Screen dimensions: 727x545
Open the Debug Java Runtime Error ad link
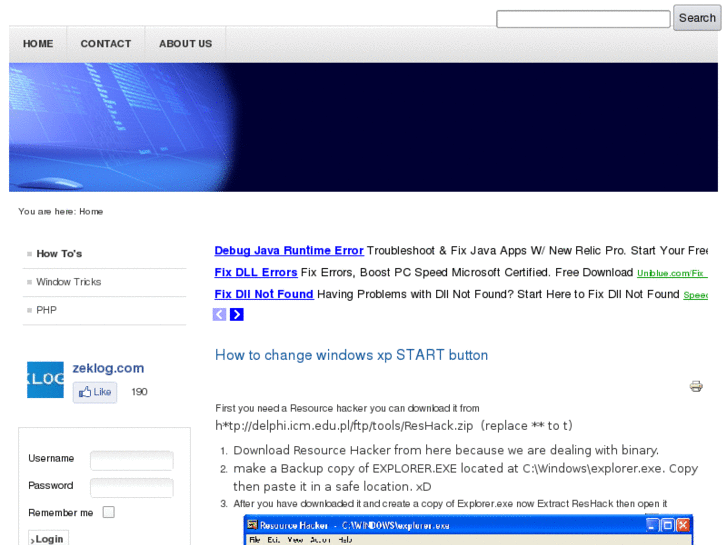coord(289,250)
